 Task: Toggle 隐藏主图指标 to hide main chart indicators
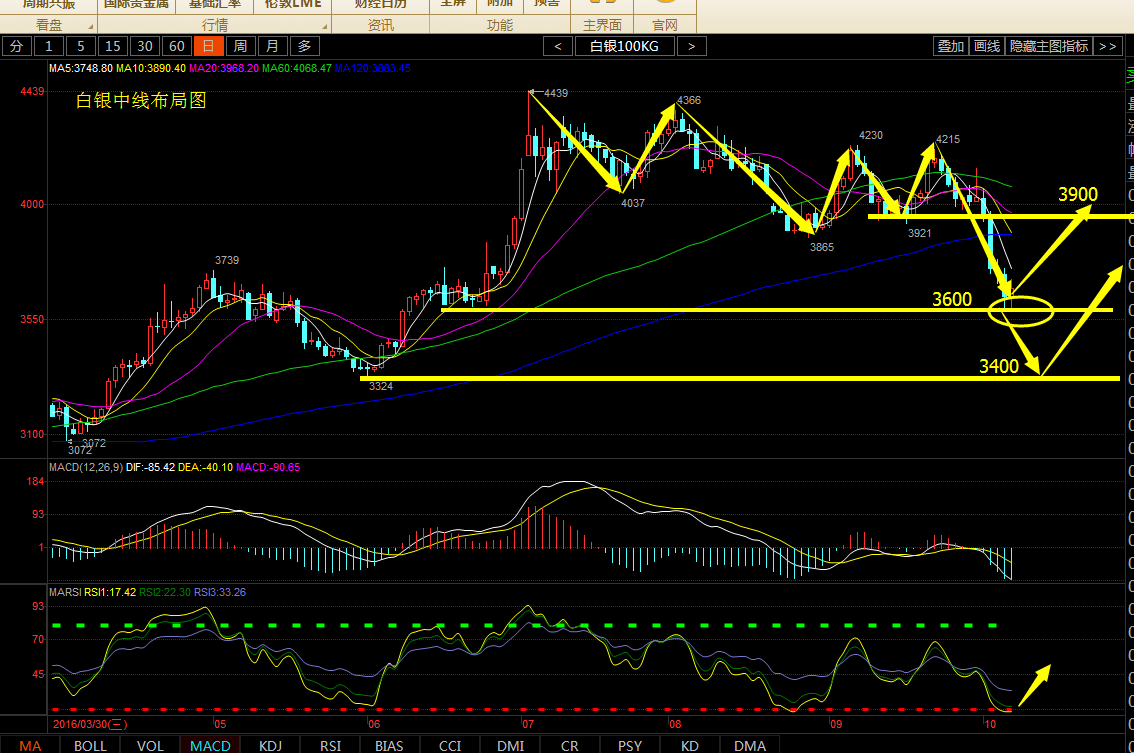[x=1048, y=46]
